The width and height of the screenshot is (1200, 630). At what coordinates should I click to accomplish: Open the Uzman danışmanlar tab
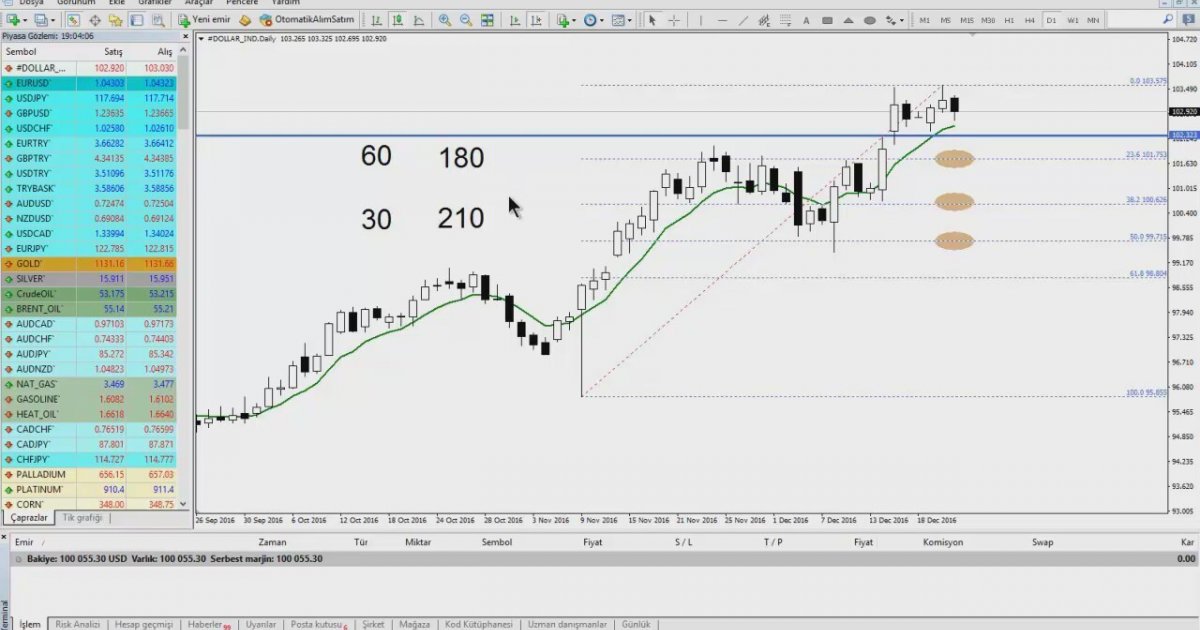[567, 624]
